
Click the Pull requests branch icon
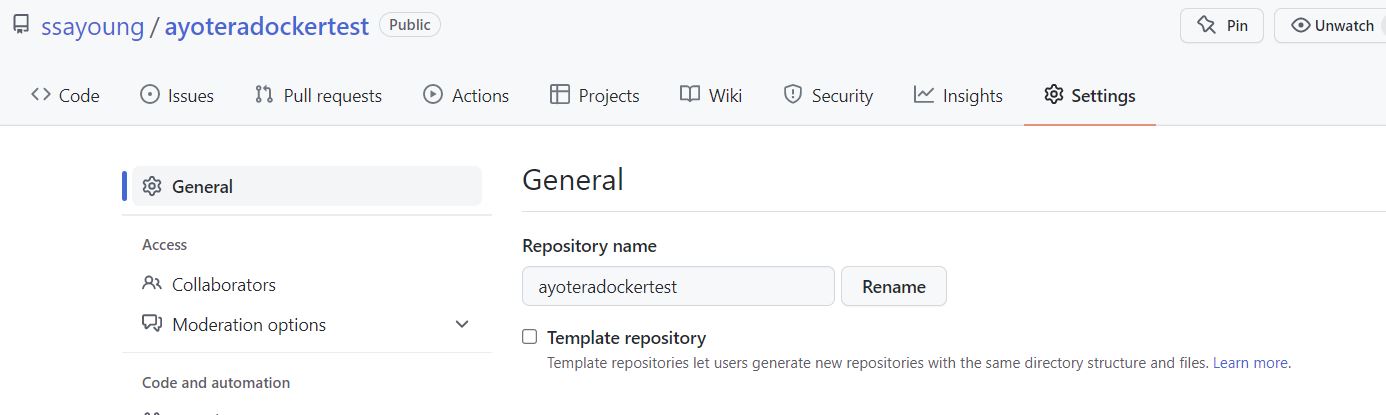point(264,95)
